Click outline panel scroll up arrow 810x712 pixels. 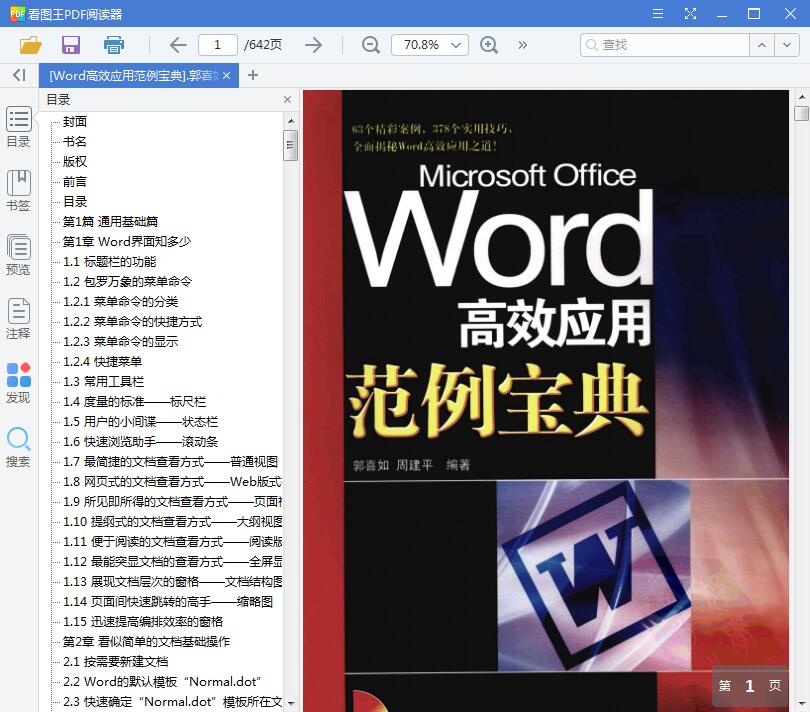point(291,121)
